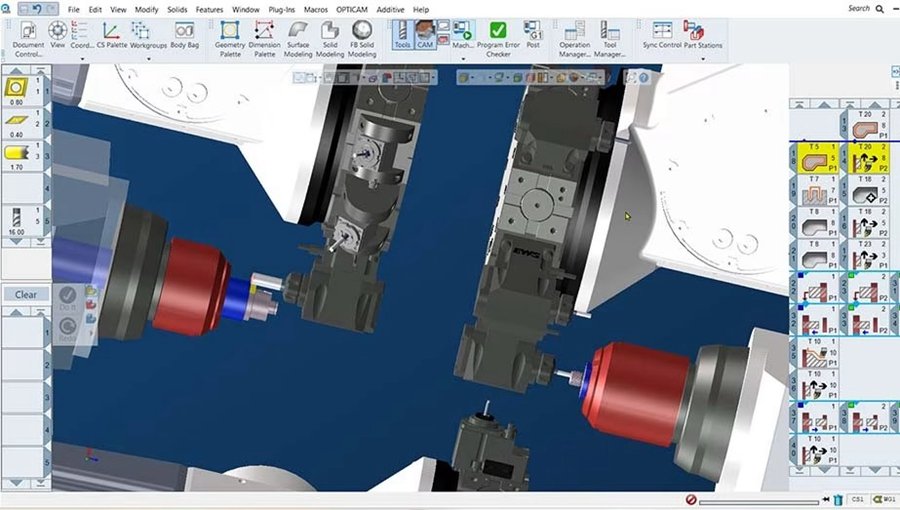
Task: Expand the Workgroups dropdown arrow
Action: point(149,59)
